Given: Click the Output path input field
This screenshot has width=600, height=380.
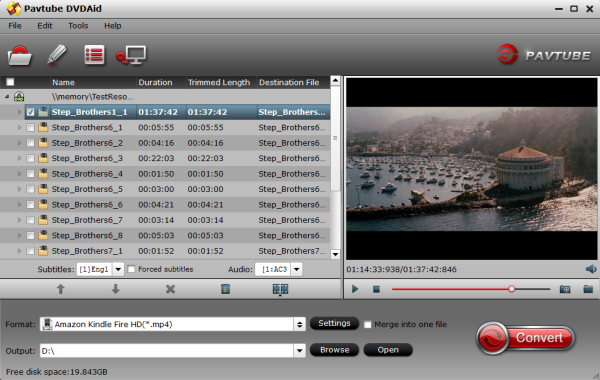Looking at the screenshot, I should pyautogui.click(x=167, y=351).
